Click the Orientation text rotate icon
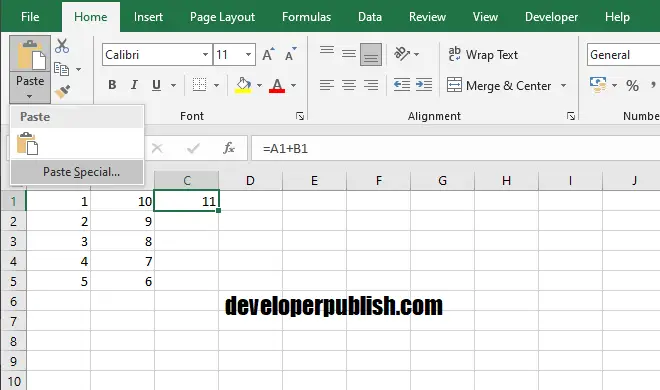This screenshot has width=660, height=390. [x=402, y=54]
